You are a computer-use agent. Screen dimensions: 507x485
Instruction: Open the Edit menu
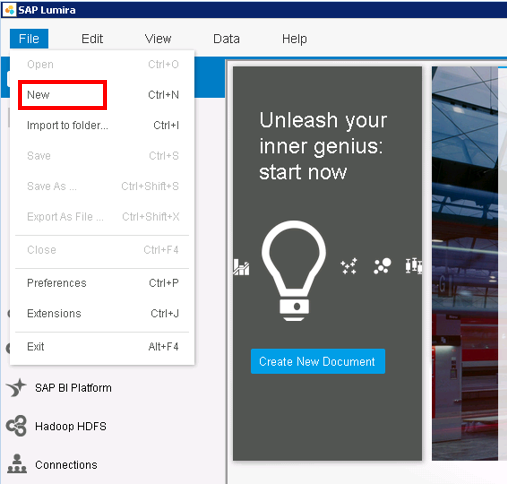92,39
